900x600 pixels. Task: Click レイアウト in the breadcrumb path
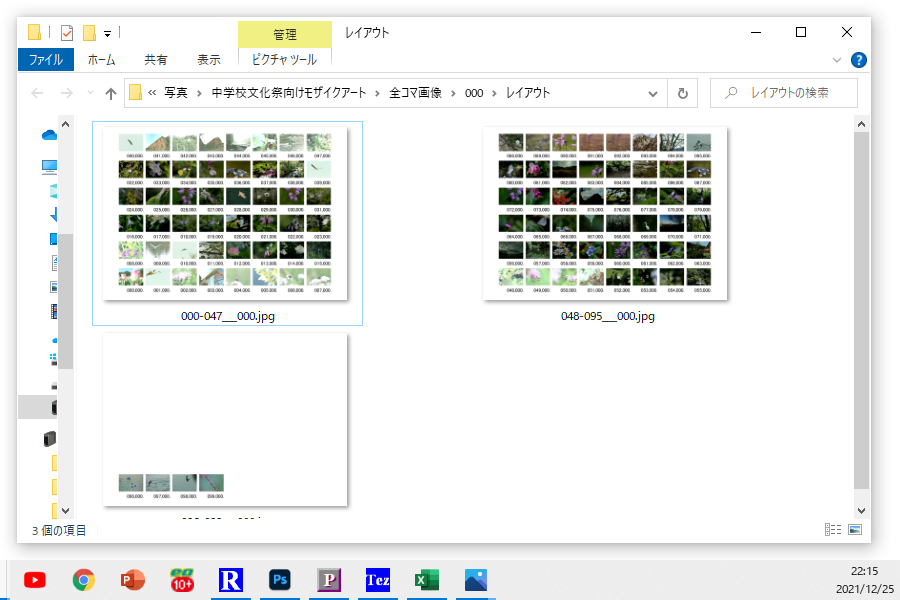pos(528,93)
